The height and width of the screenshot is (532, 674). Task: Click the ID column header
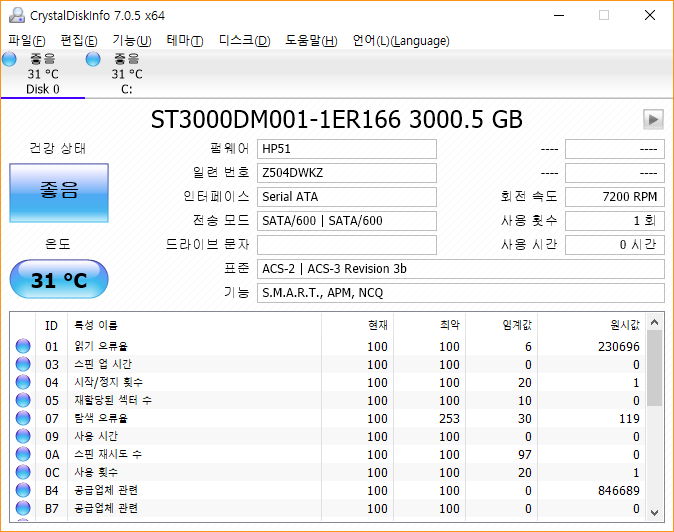point(52,325)
